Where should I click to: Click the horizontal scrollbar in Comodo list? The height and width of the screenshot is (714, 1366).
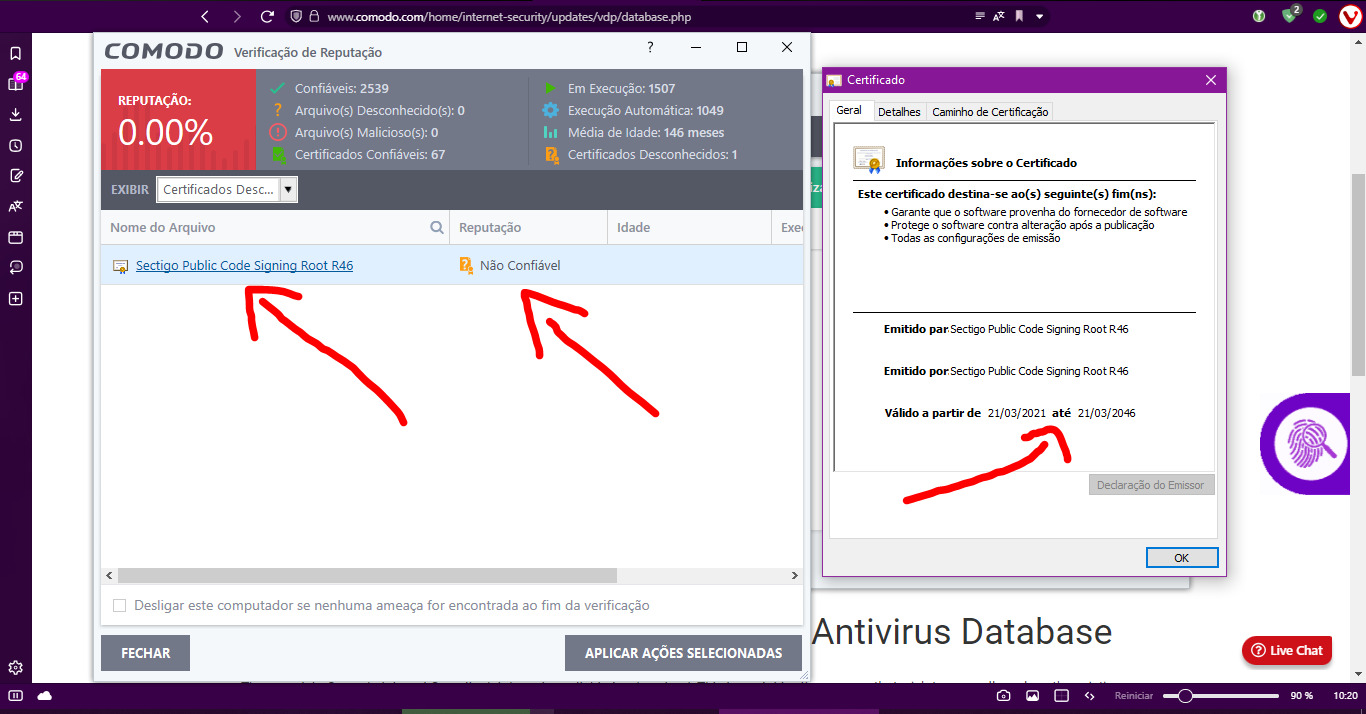[367, 576]
